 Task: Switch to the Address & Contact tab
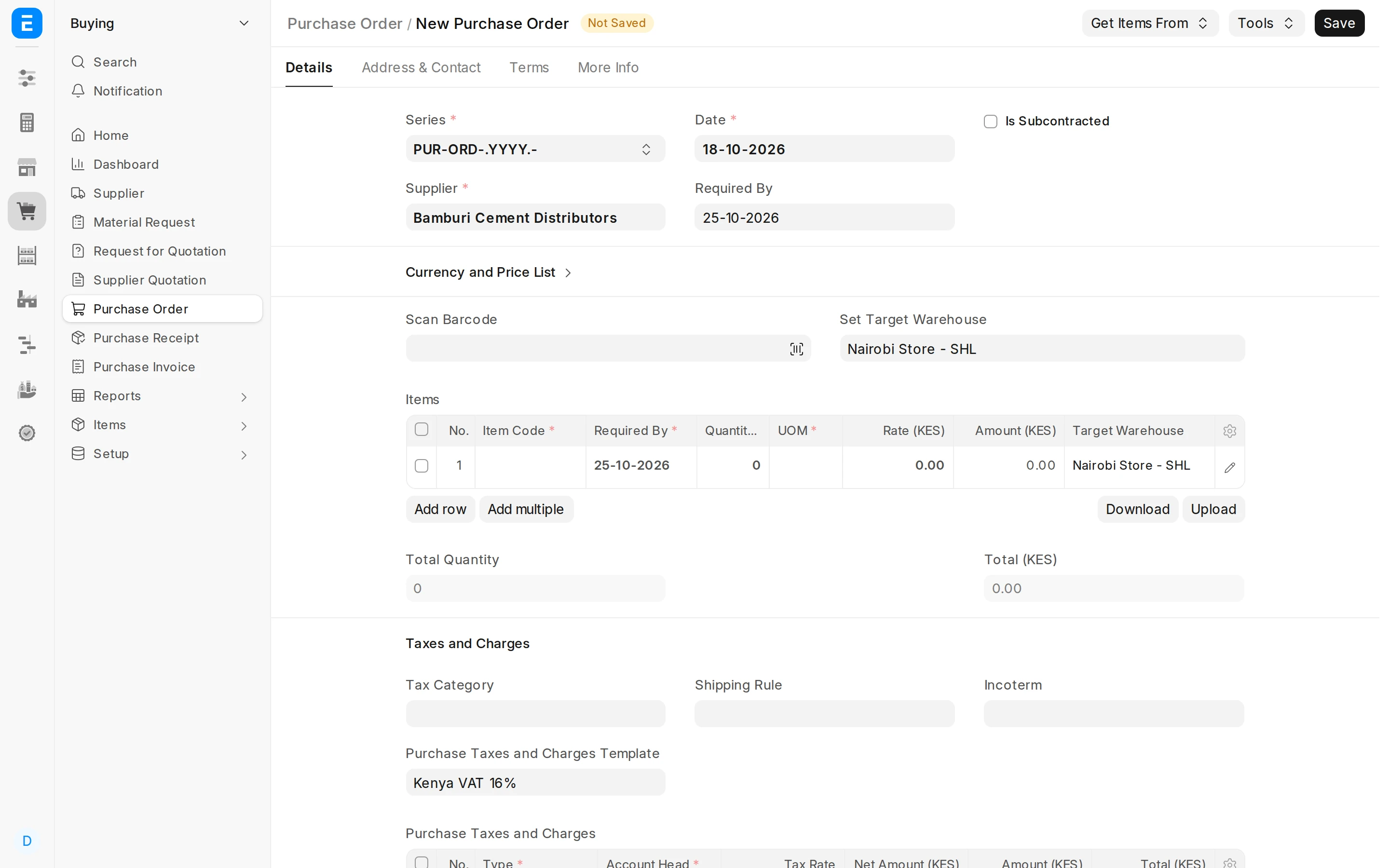coord(421,68)
